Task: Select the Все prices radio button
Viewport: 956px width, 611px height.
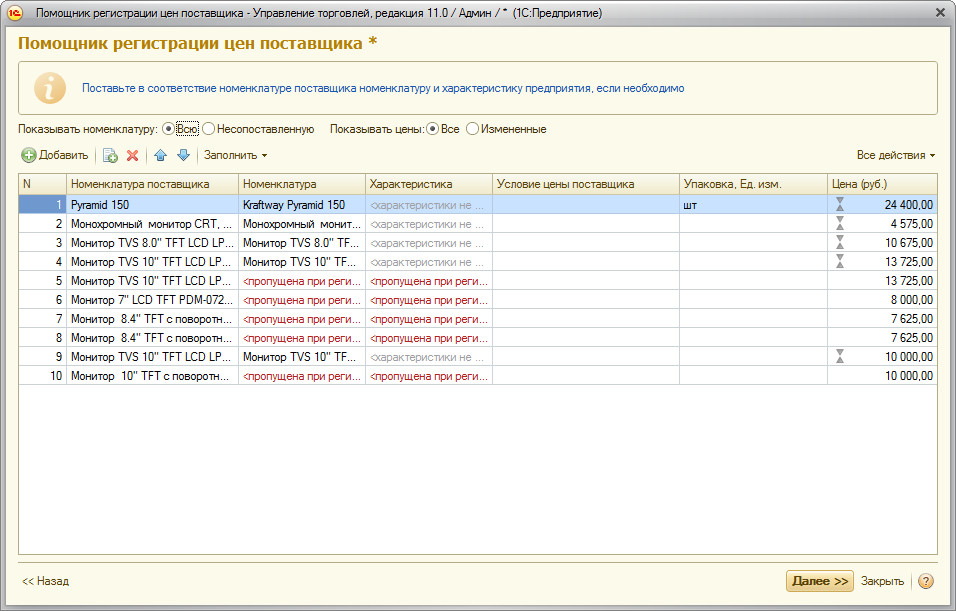Action: coord(432,129)
